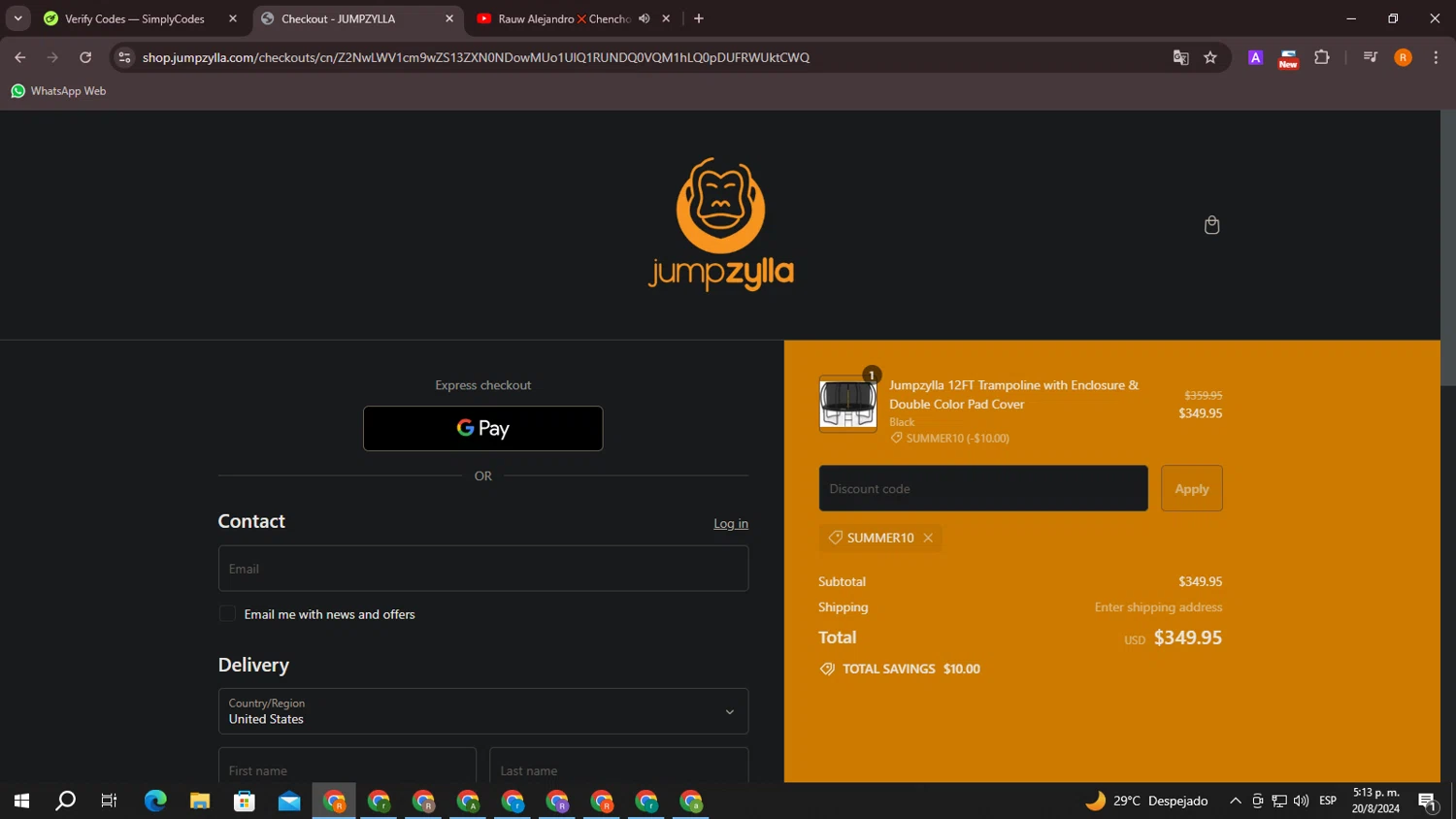Click the TOTAL SAVINGS $10.00 text
1456x819 pixels.
click(910, 669)
